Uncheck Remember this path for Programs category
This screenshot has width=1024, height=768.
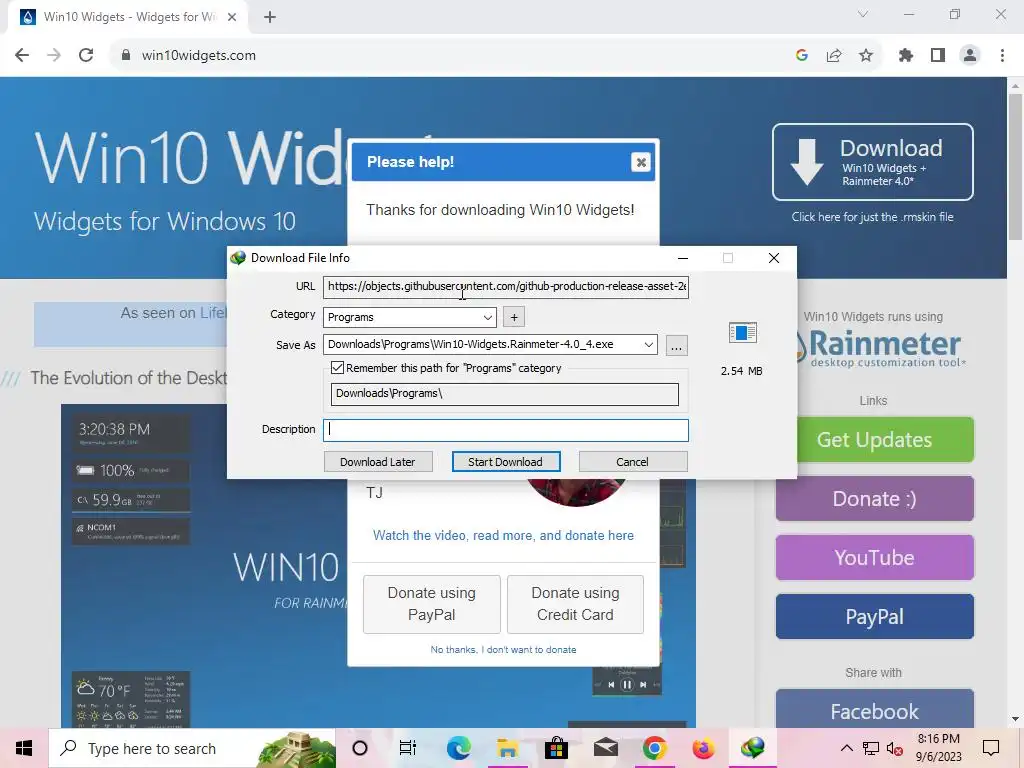click(x=337, y=368)
